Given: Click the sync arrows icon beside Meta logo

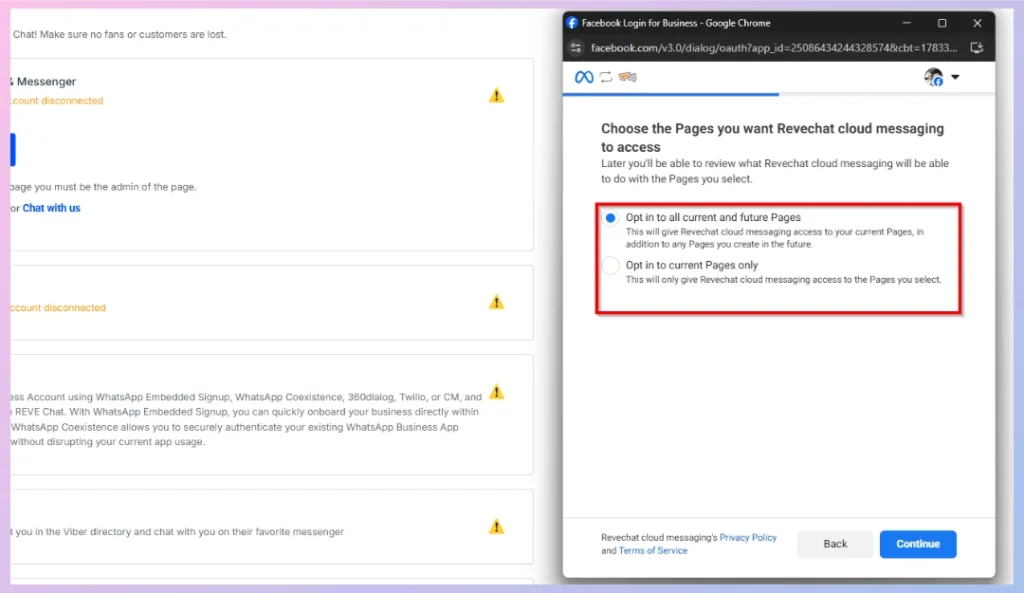Looking at the screenshot, I should (606, 77).
